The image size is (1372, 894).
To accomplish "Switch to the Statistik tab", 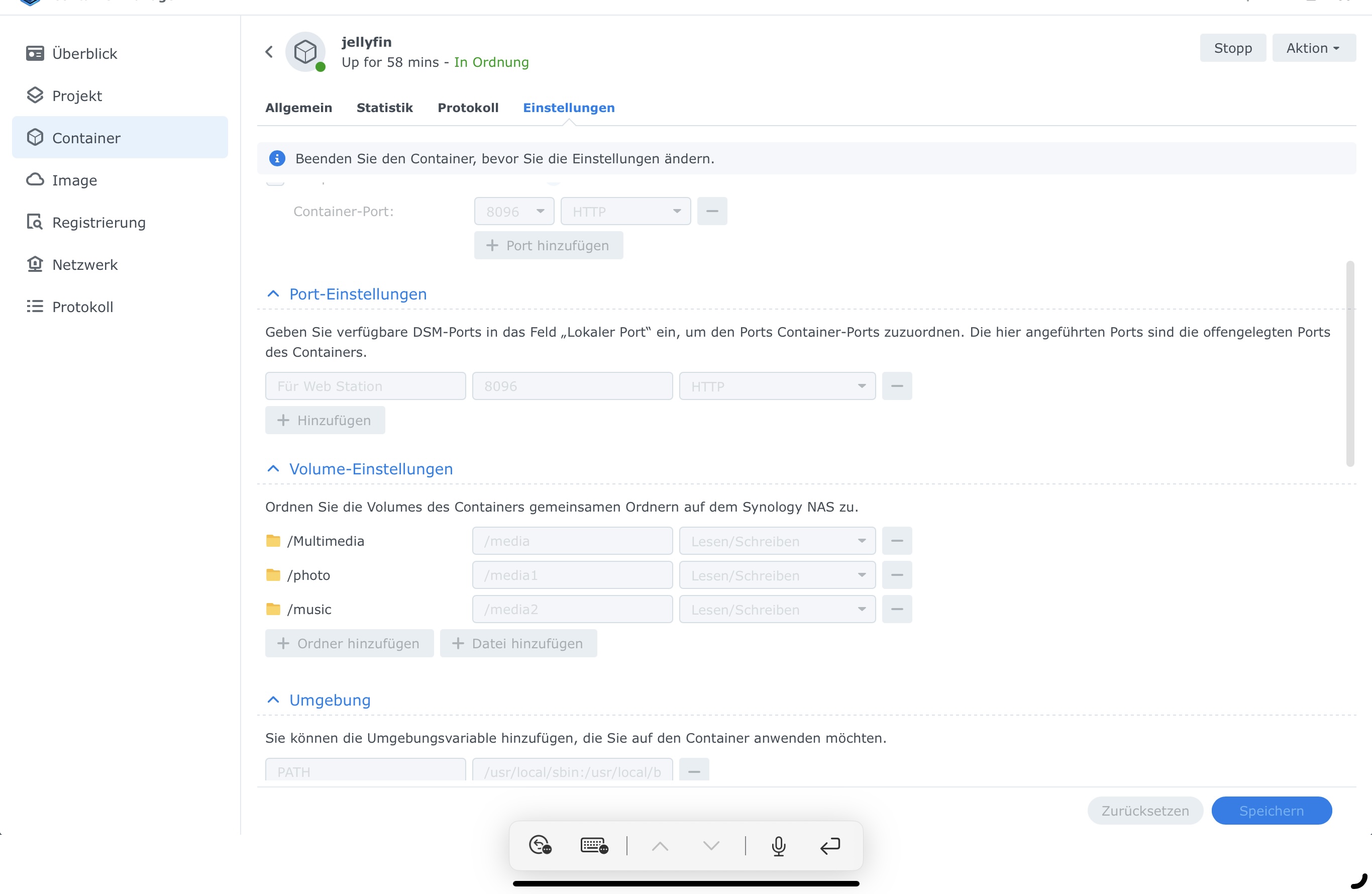I will coord(384,108).
